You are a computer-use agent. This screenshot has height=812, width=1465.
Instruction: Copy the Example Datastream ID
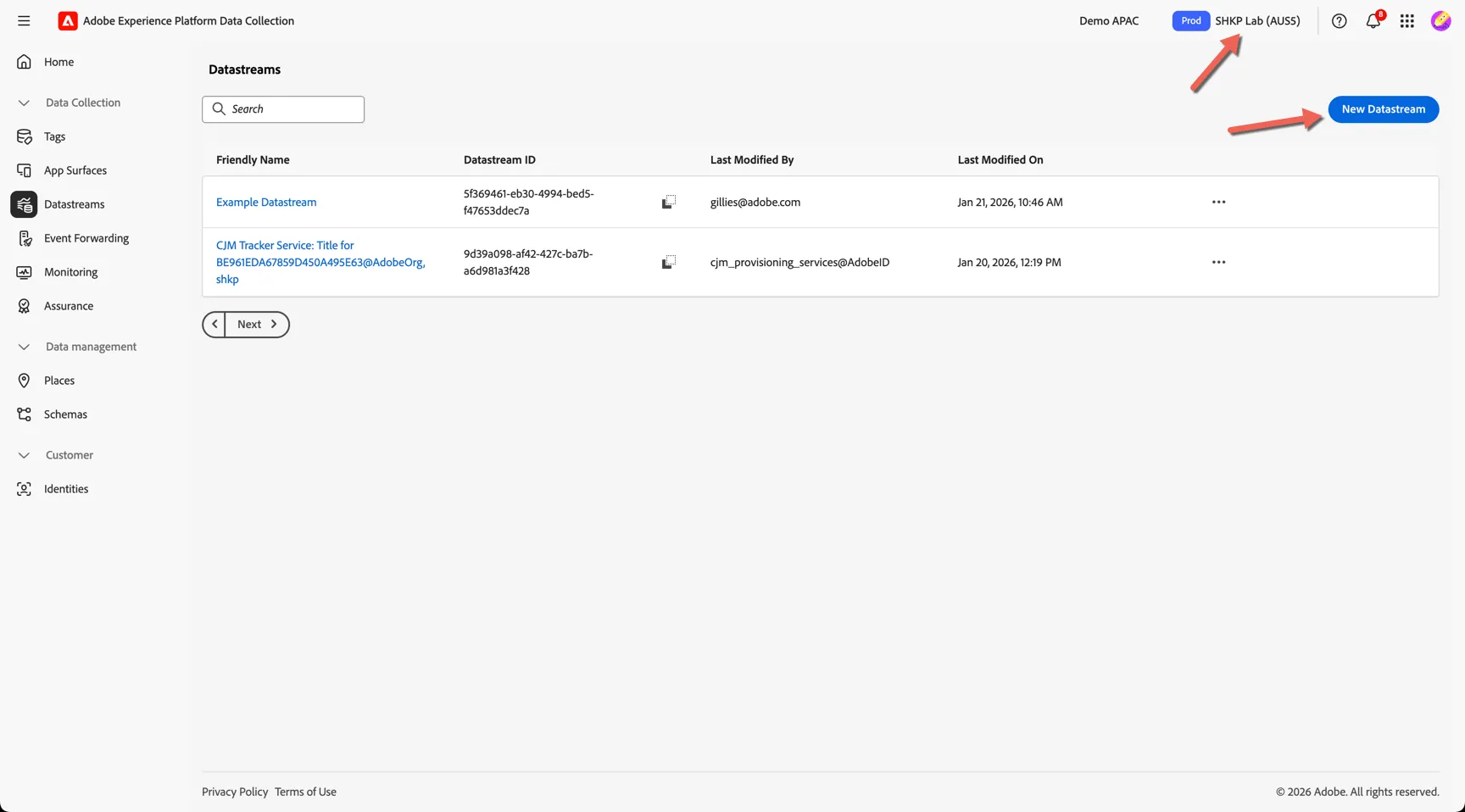tap(668, 202)
